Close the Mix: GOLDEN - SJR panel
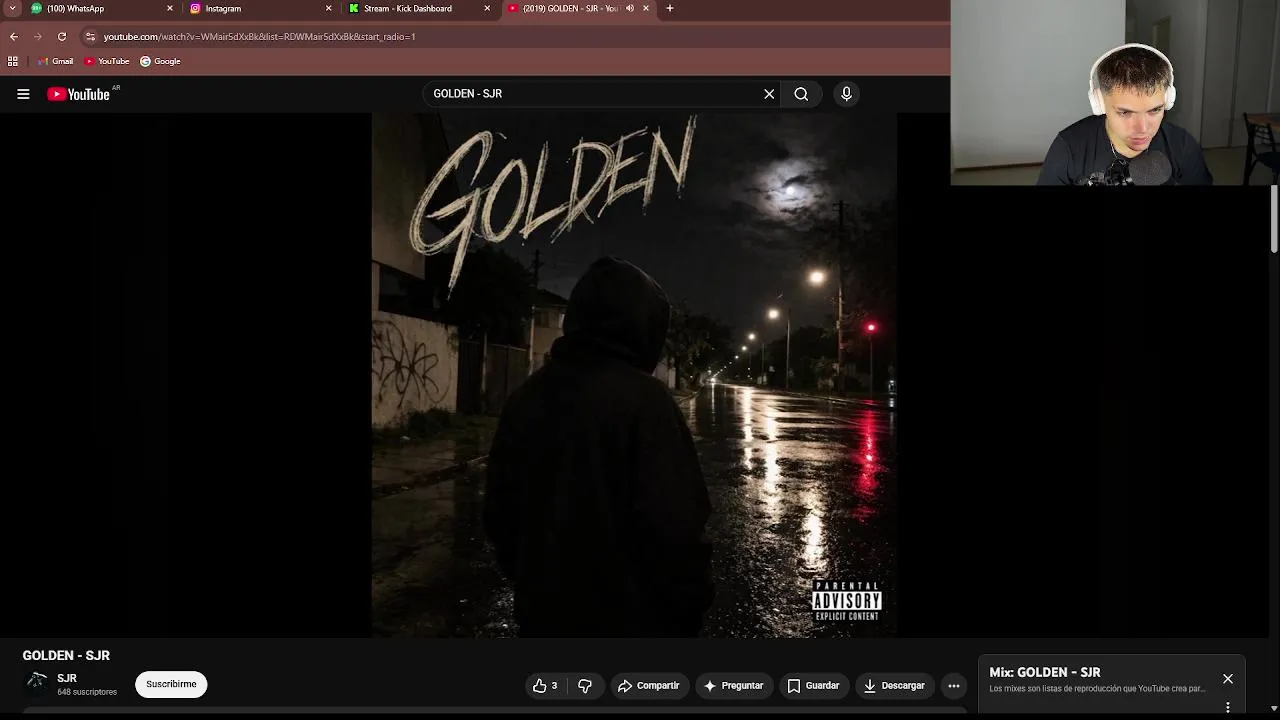Screen dimensions: 1280x720 tap(1228, 679)
